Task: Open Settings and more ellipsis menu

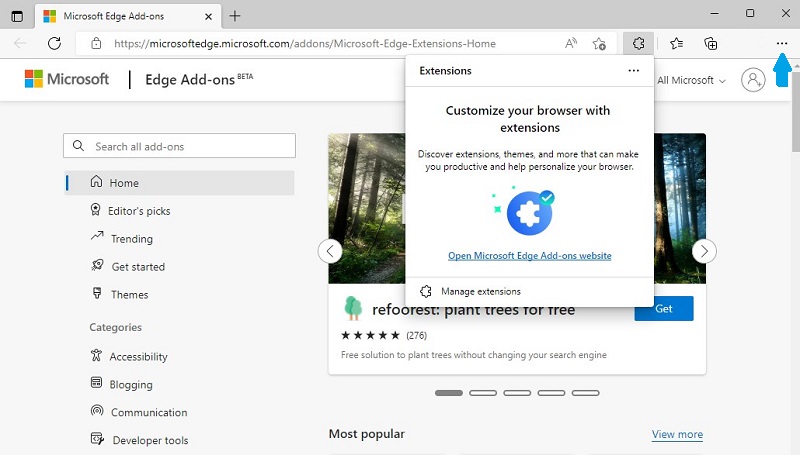Action: point(782,43)
